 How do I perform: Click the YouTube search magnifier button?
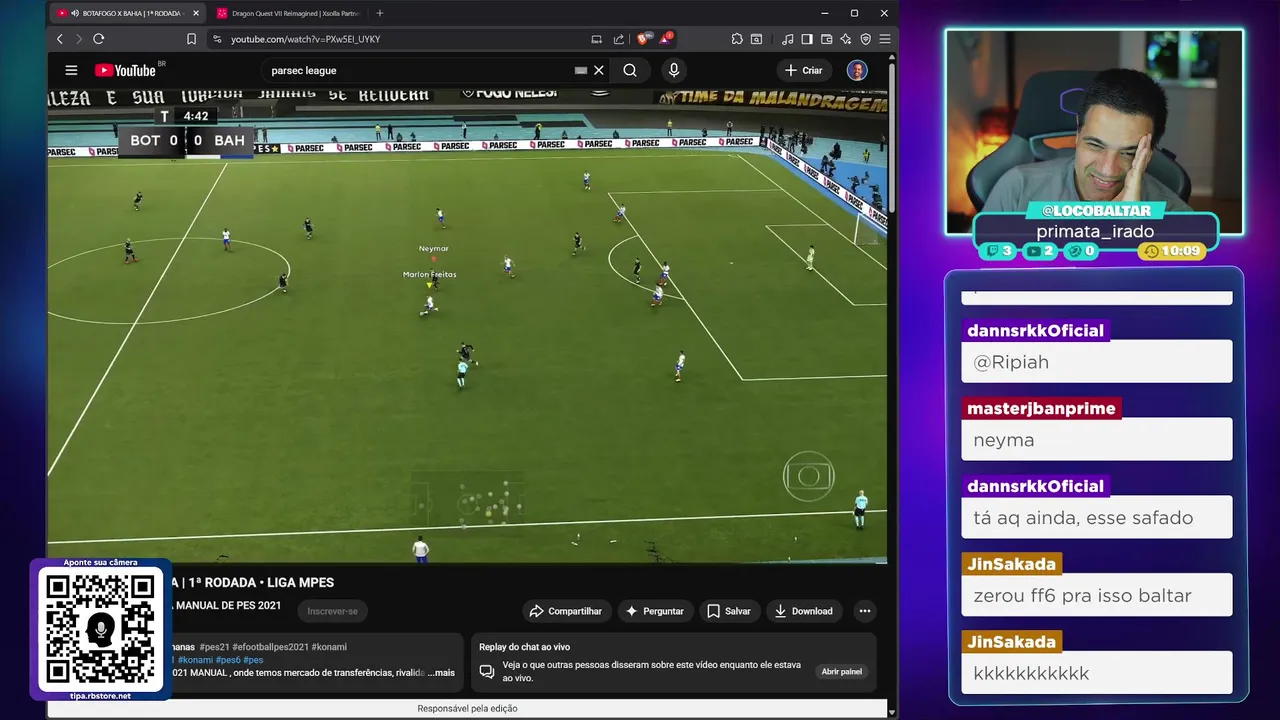[x=630, y=70]
